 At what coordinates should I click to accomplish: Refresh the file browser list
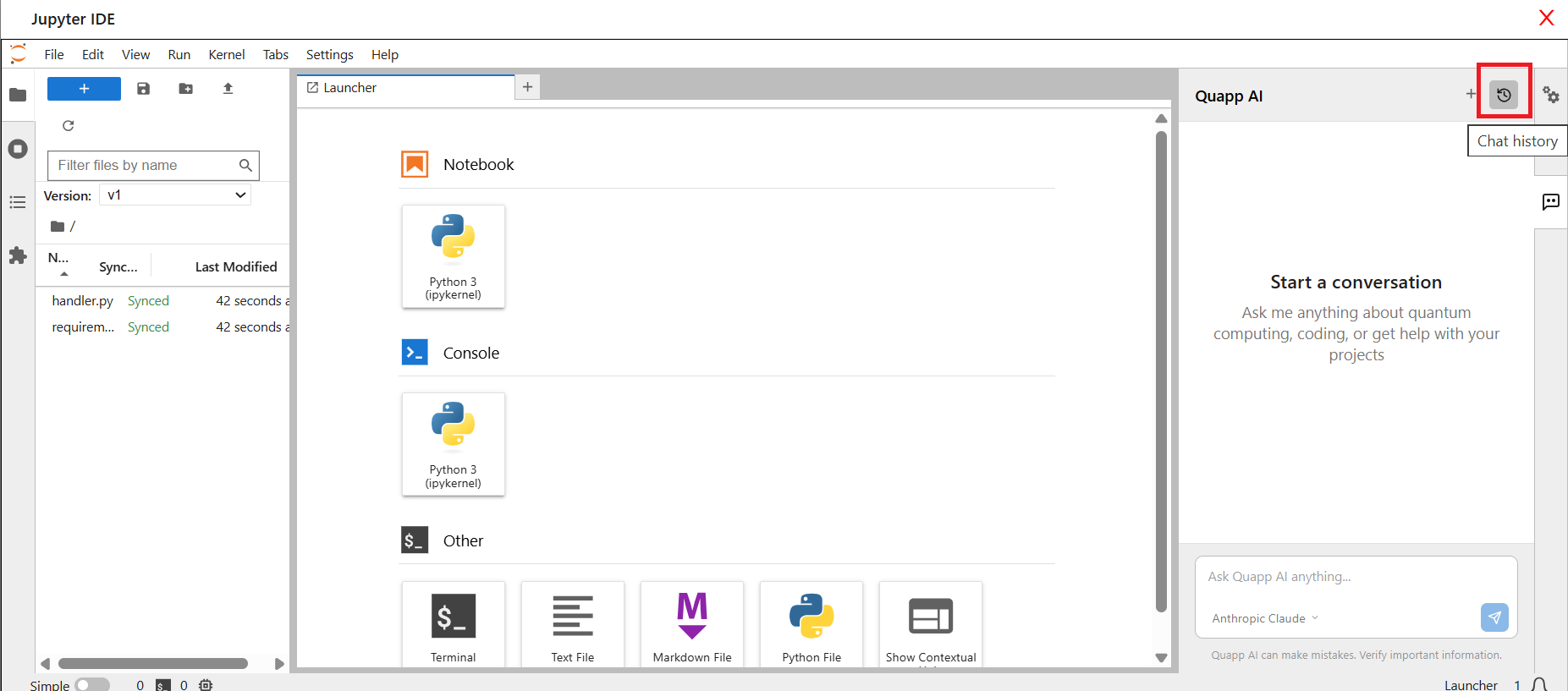(69, 126)
